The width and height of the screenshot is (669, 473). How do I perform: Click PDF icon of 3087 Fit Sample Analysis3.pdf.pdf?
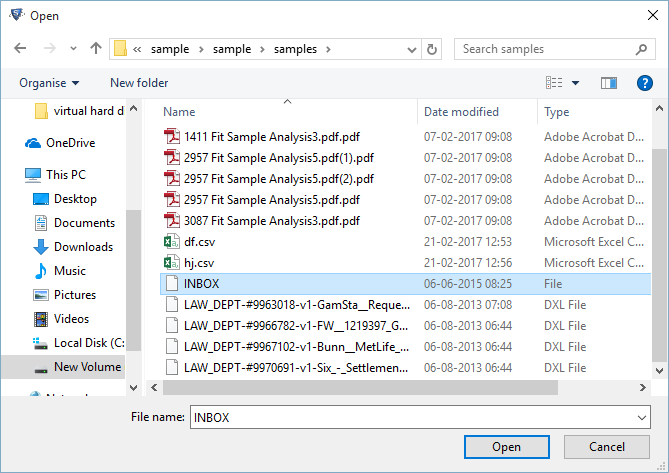click(172, 221)
